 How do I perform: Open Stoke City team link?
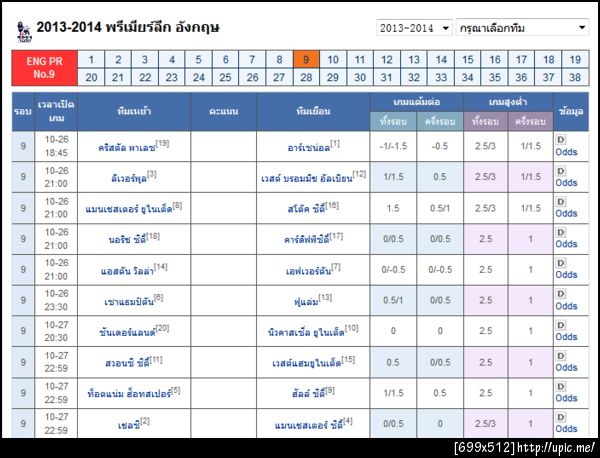[307, 209]
